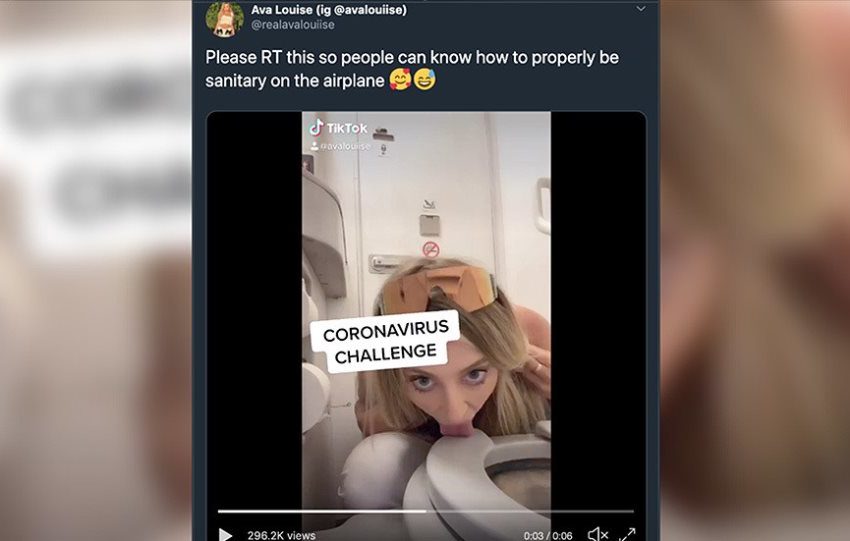Open the video in fullscreen mode
Screen dimensions: 850x541
pyautogui.click(x=627, y=534)
